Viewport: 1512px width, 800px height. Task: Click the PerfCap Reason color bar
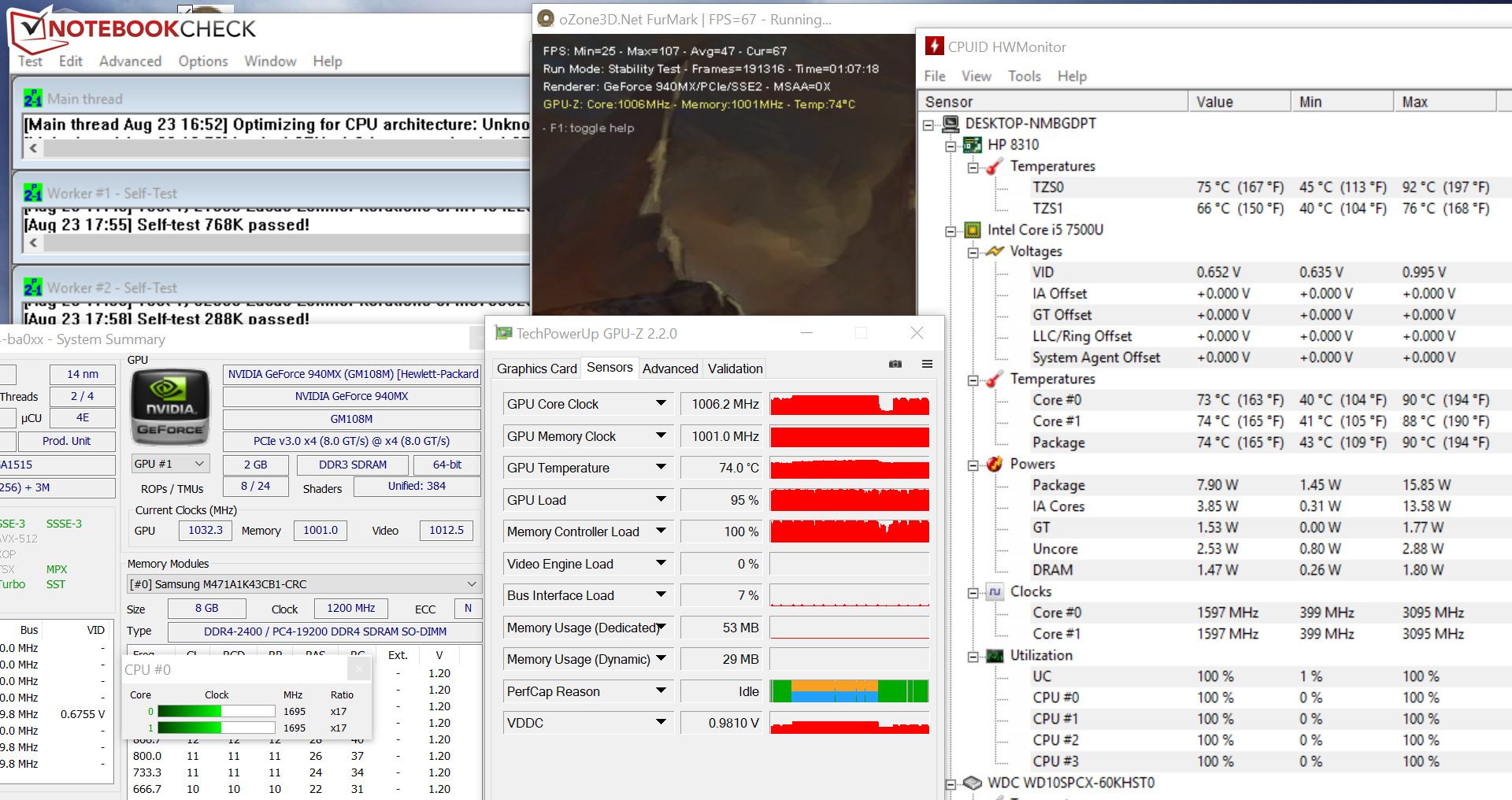click(x=850, y=691)
